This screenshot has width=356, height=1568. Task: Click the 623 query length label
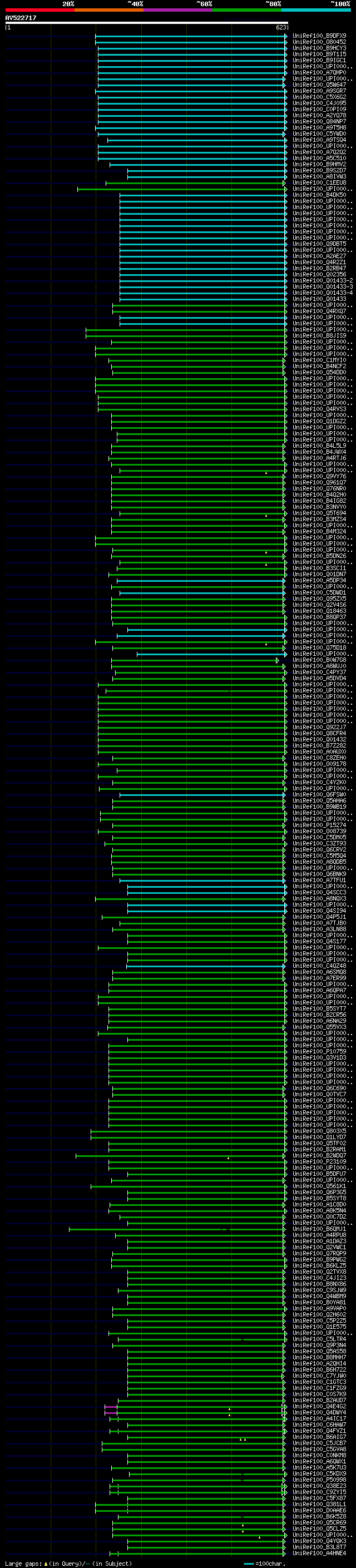coord(281,27)
